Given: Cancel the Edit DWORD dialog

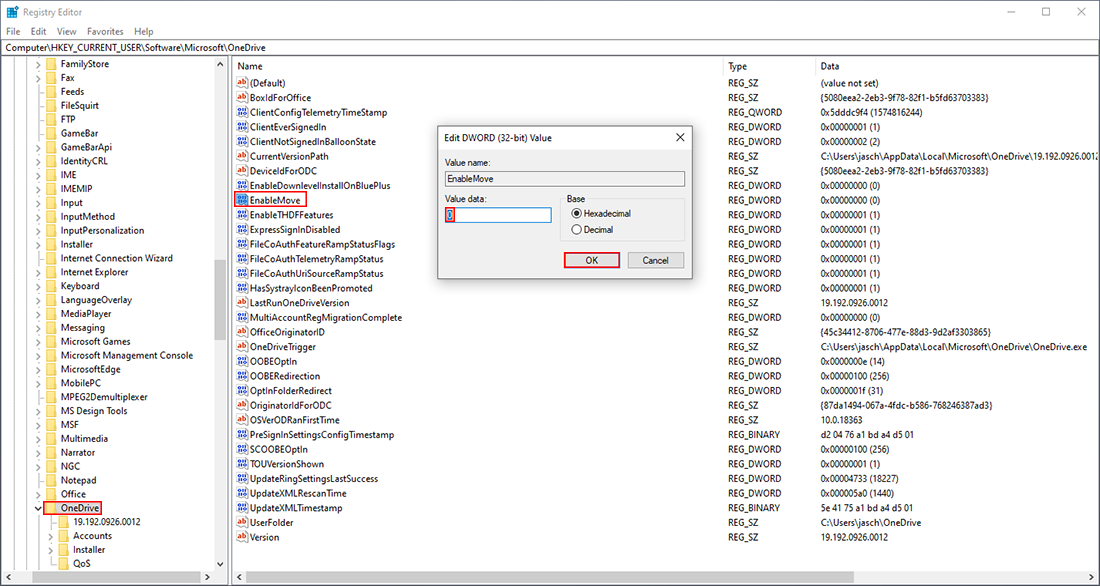Looking at the screenshot, I should pos(655,260).
